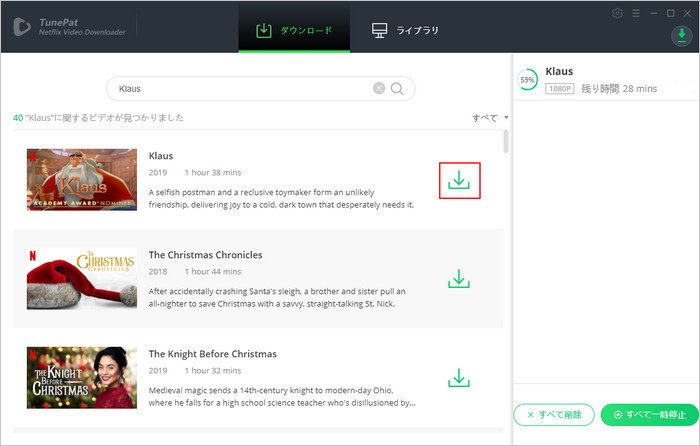Screen dimensions: 700x446
Task: Open The Christmas Chronicles thumbnail
Action: tap(82, 279)
